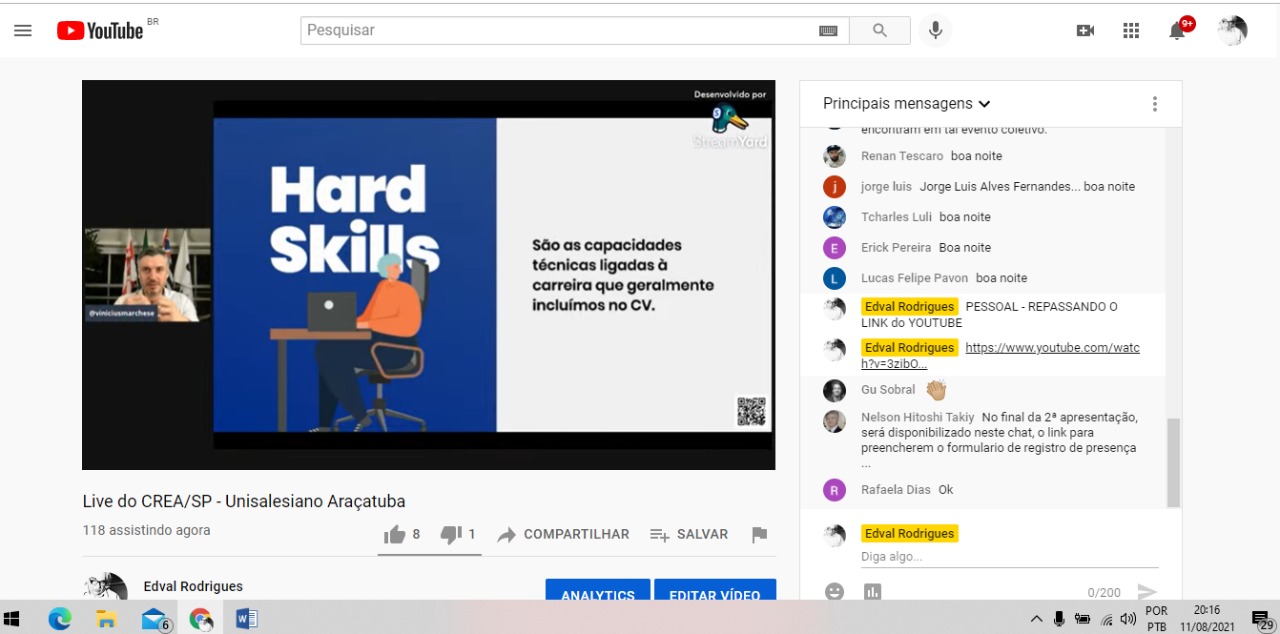1280x634 pixels.
Task: Click the chat scrollbar thumb
Action: (1174, 462)
